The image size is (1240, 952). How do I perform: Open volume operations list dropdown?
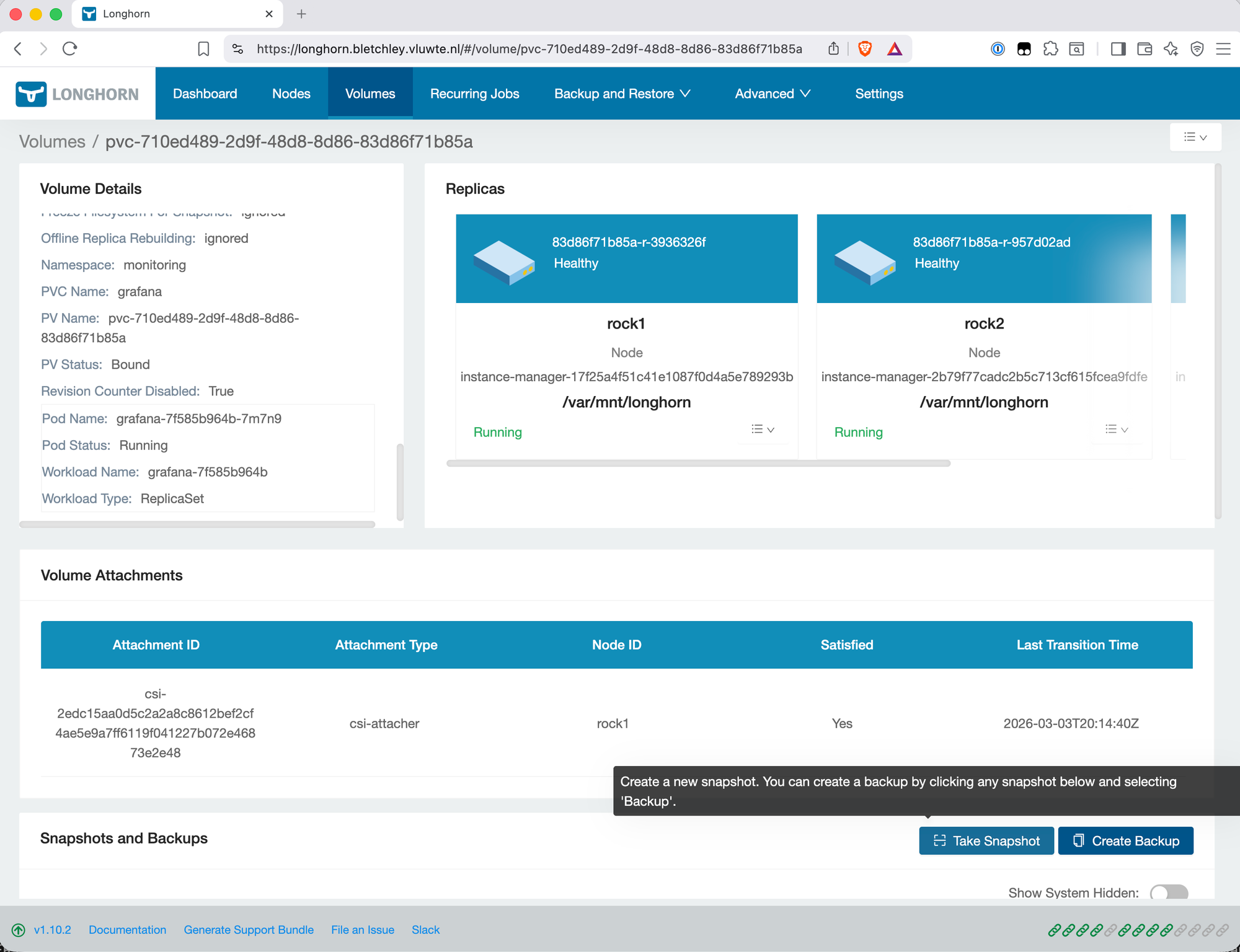click(x=1195, y=137)
